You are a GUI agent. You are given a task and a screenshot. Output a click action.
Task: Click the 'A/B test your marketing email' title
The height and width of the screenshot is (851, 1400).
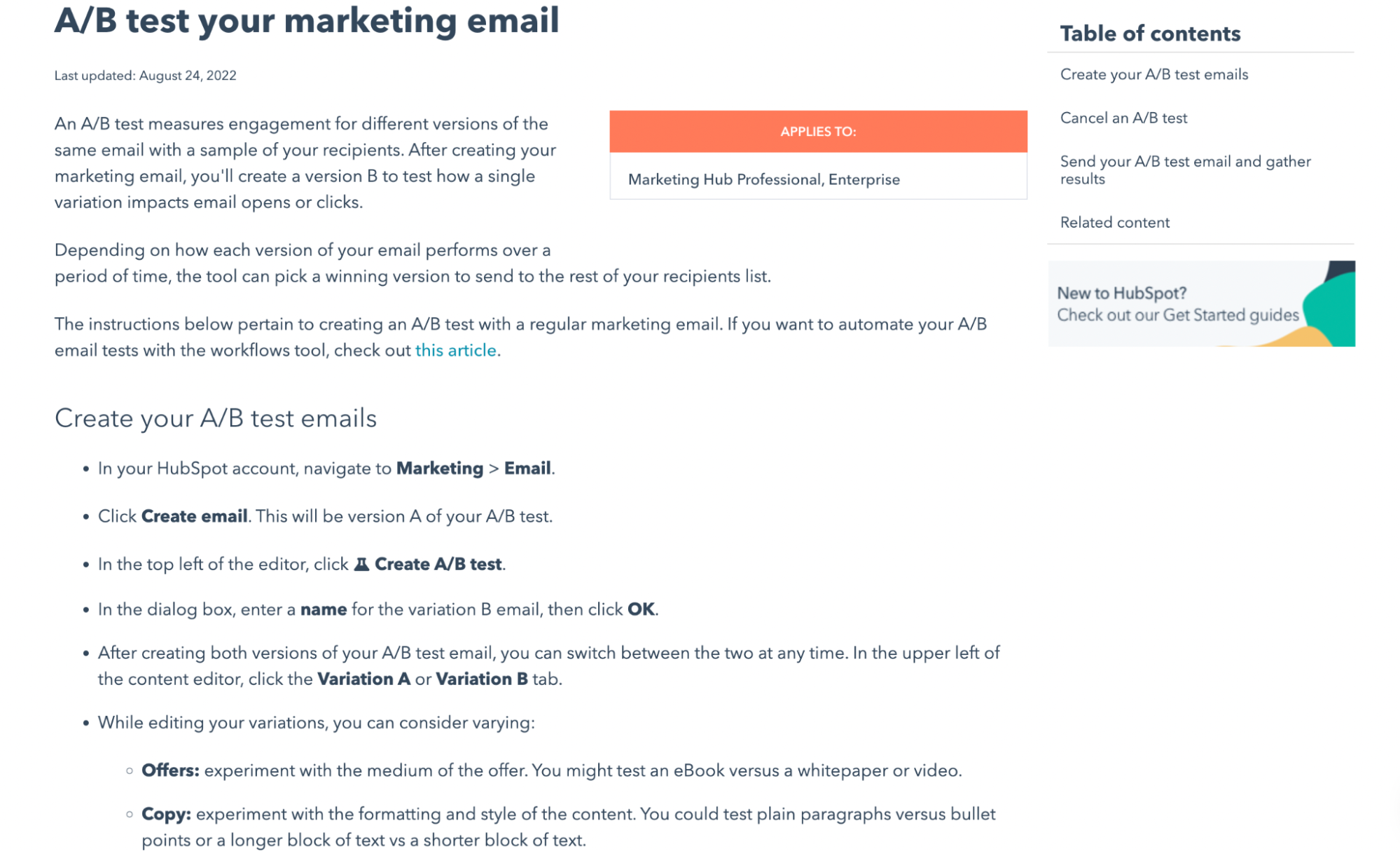click(x=307, y=20)
